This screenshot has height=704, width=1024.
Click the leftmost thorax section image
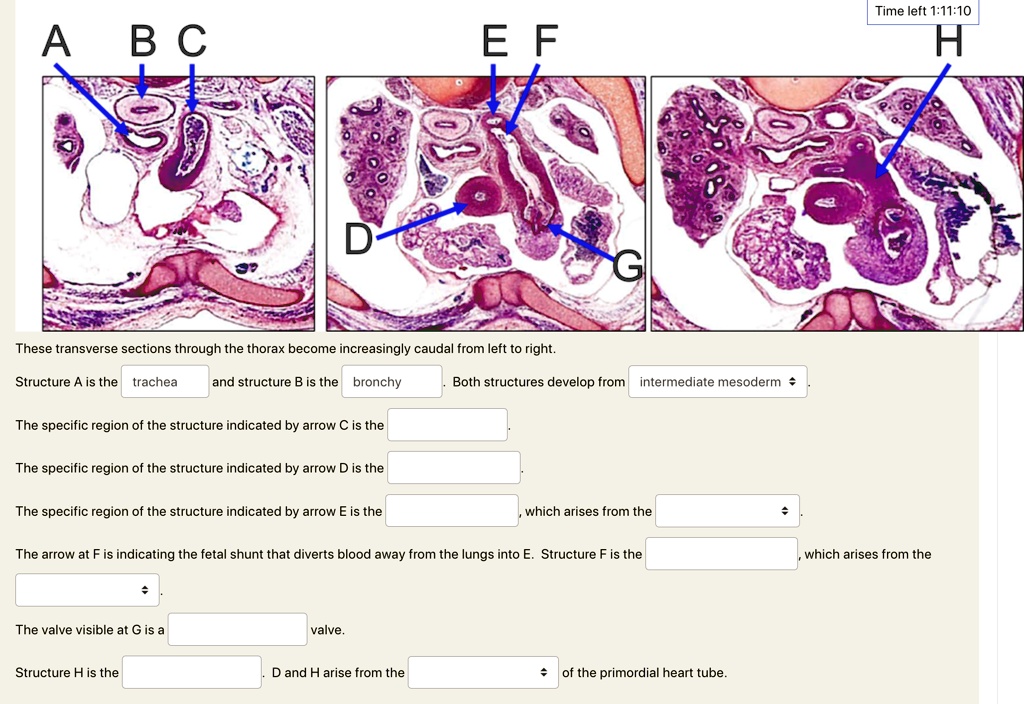[x=178, y=204]
